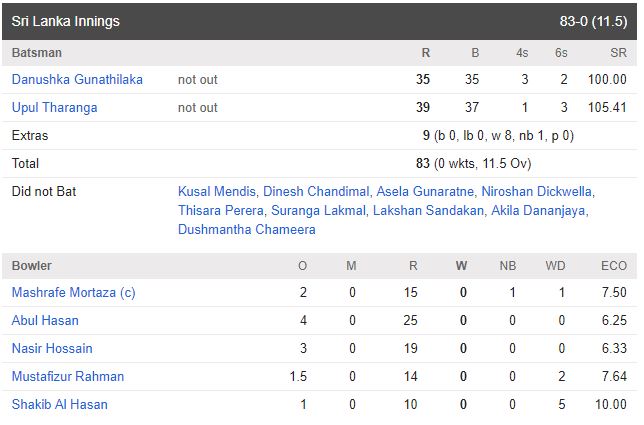Click the Sri Lanka Innings header bar
Image resolution: width=644 pixels, height=425 pixels.
coord(320,21)
